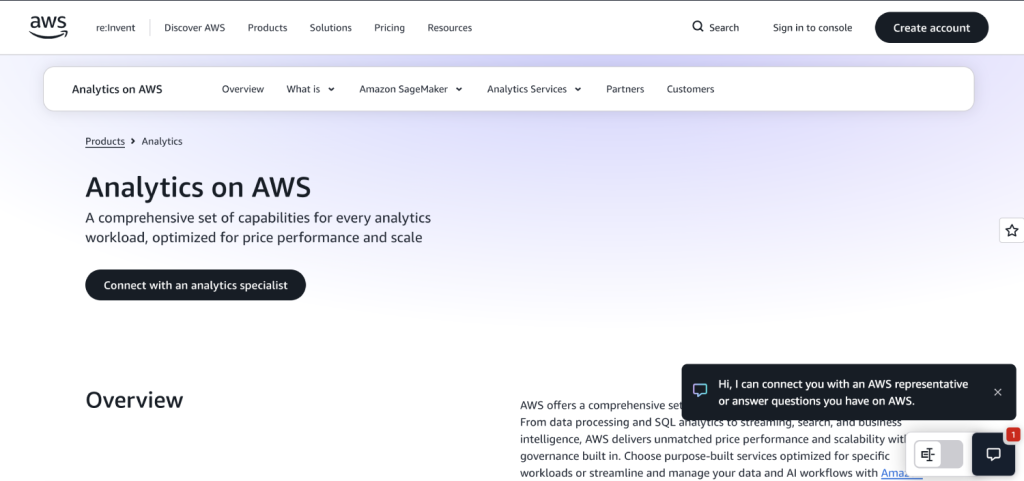
Task: Expand the Amazon SageMaker dropdown
Action: click(x=411, y=89)
